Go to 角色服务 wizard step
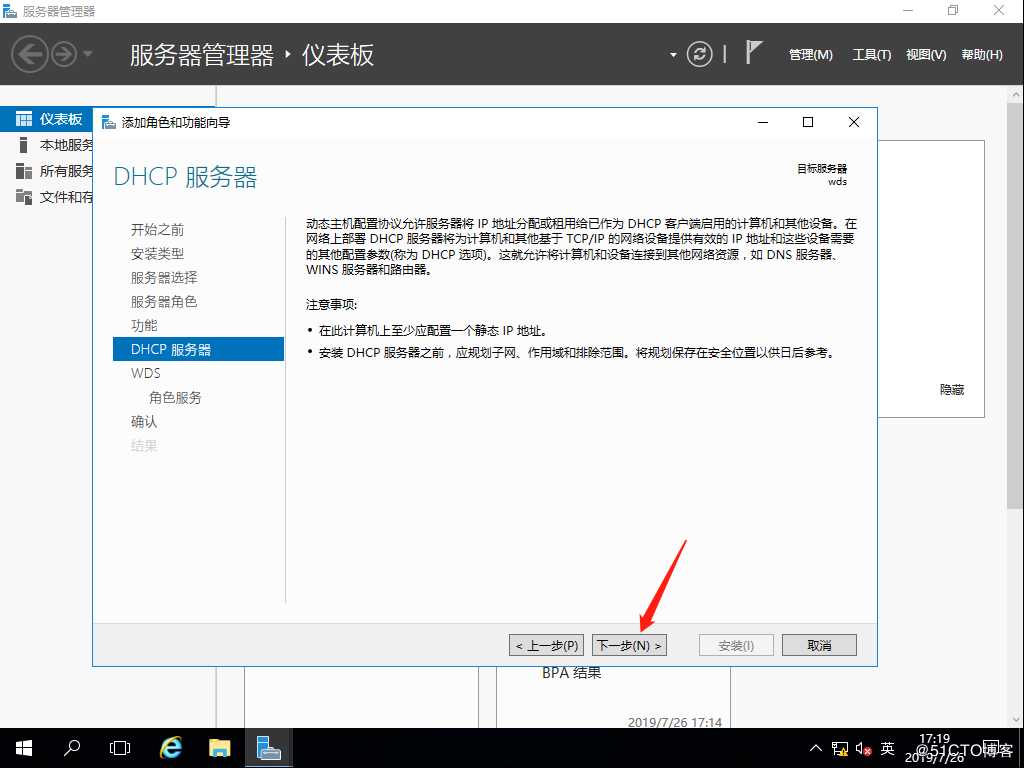This screenshot has width=1024, height=768. [x=175, y=398]
